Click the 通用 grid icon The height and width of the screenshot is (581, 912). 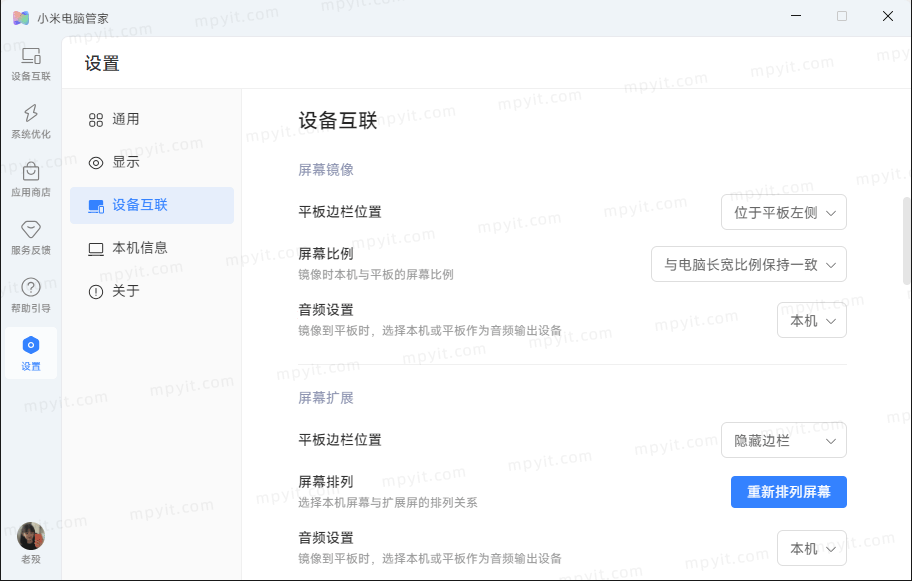[96, 120]
